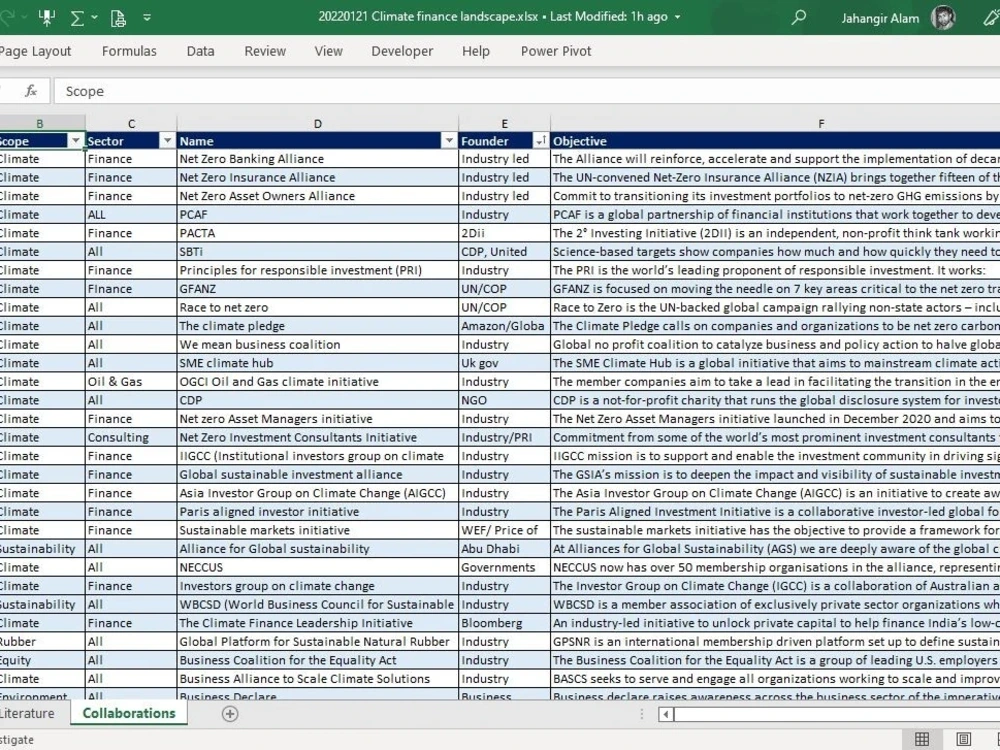Viewport: 1000px width, 750px height.
Task: Open the Name column filter dropdown
Action: [449, 141]
